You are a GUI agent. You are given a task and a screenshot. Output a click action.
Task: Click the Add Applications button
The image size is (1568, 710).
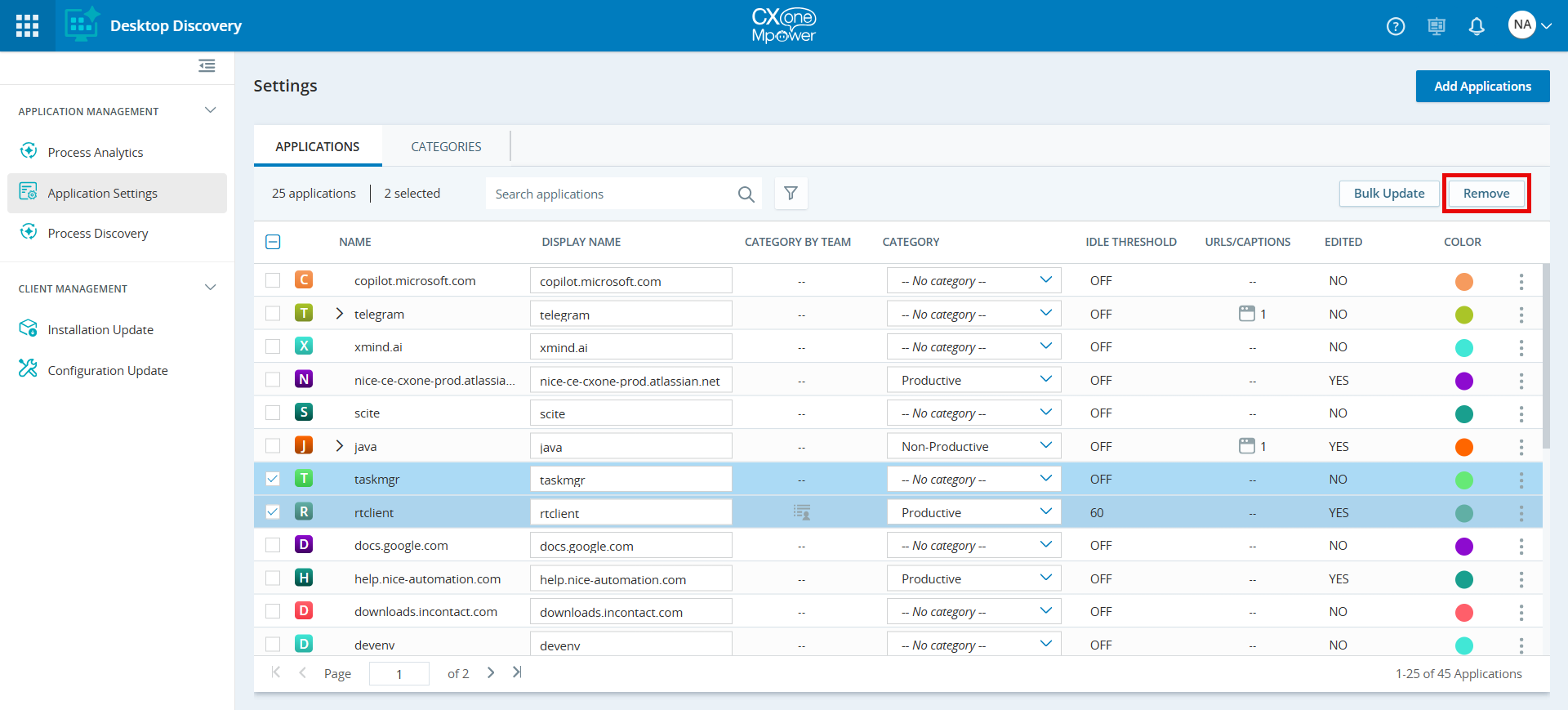1482,87
